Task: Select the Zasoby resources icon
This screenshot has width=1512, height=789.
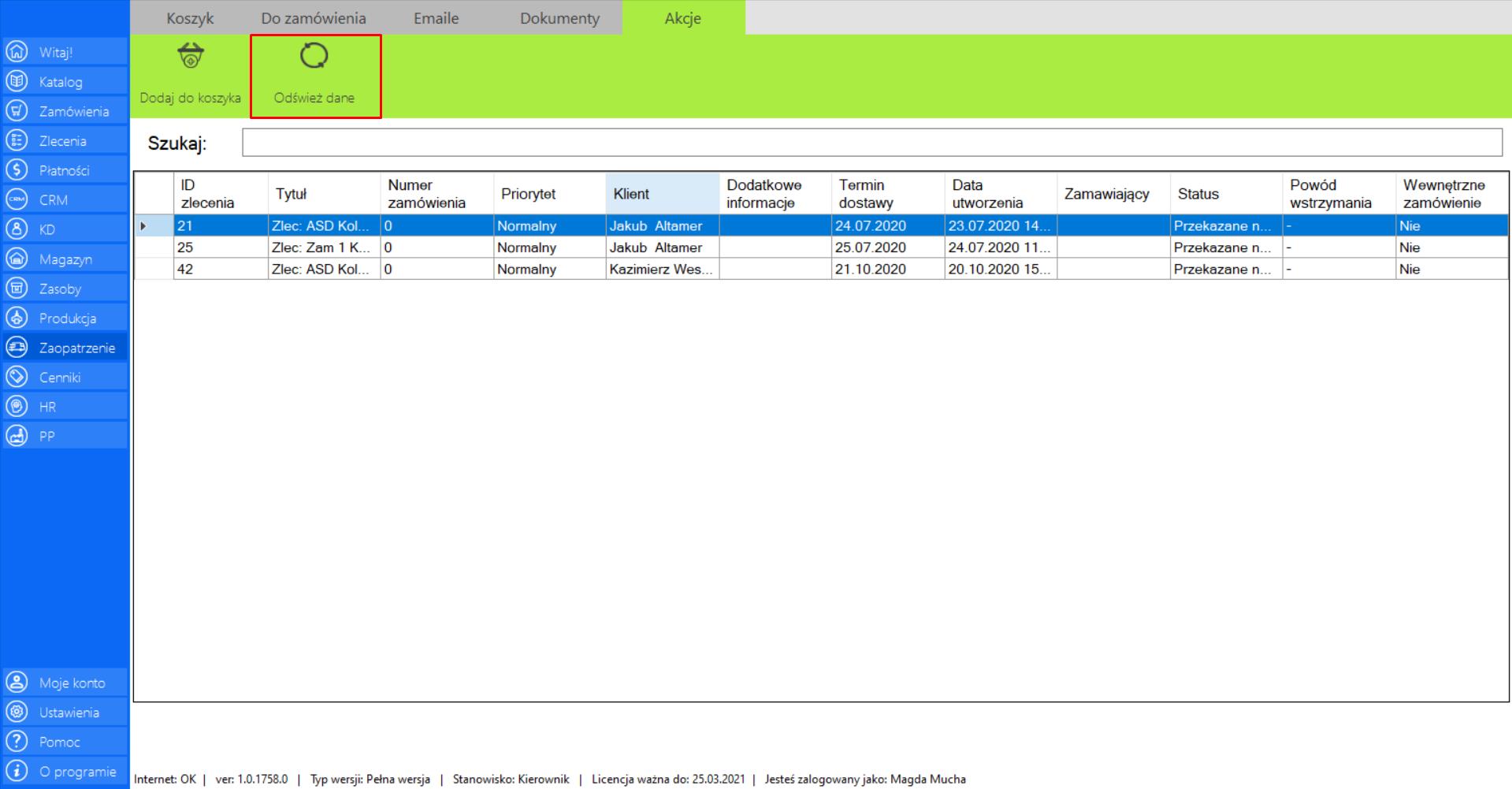Action: [x=17, y=288]
